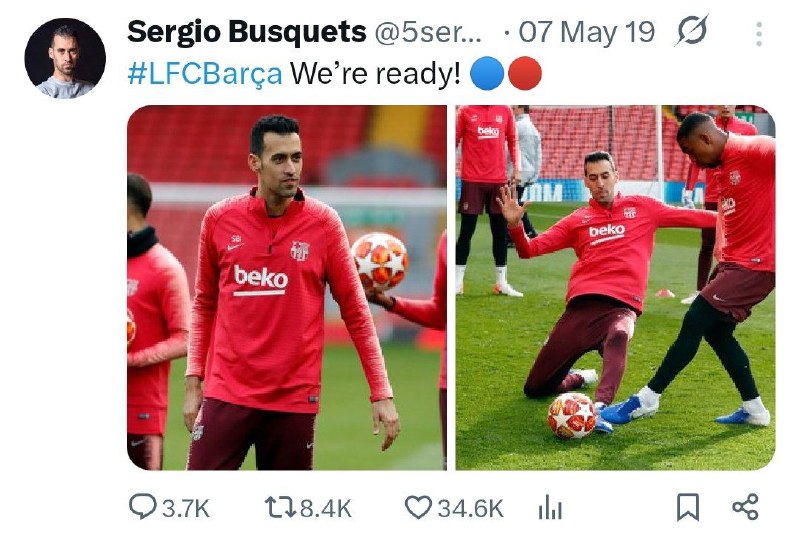Open the three-dot more options menu
Viewport: 800px width, 538px height.
759,34
